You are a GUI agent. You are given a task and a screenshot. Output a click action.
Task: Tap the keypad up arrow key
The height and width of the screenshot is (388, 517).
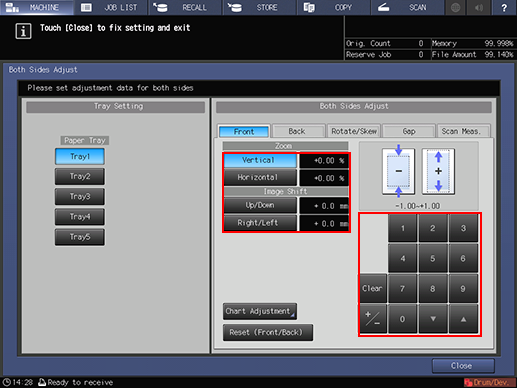463,319
